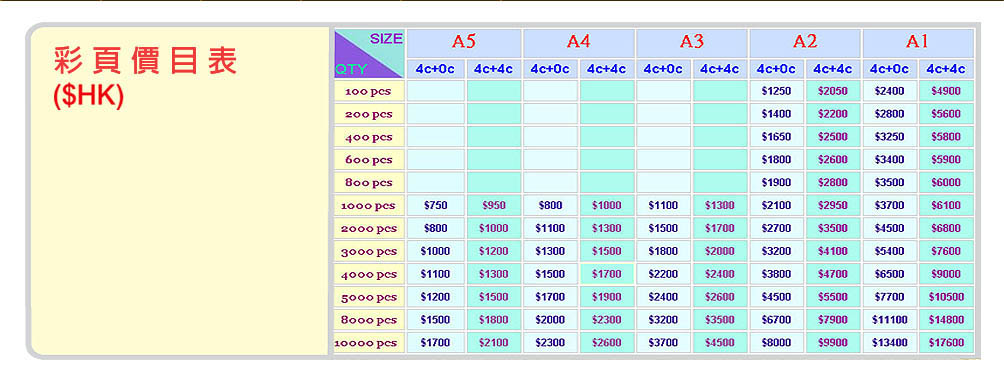Click the $17600 price for A1 10000 pcs
The height and width of the screenshot is (380, 1004).
point(946,343)
